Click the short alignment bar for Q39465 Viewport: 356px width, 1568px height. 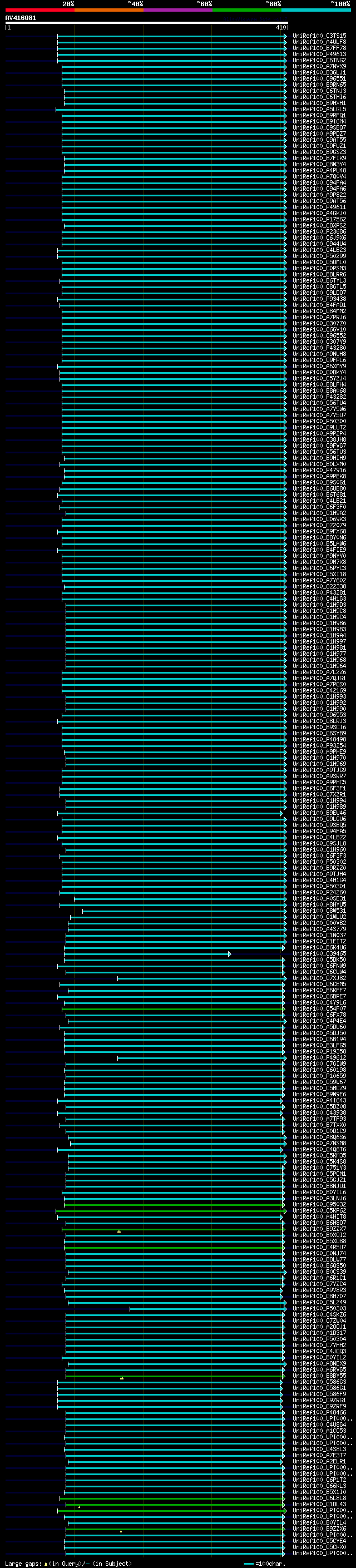tap(147, 954)
